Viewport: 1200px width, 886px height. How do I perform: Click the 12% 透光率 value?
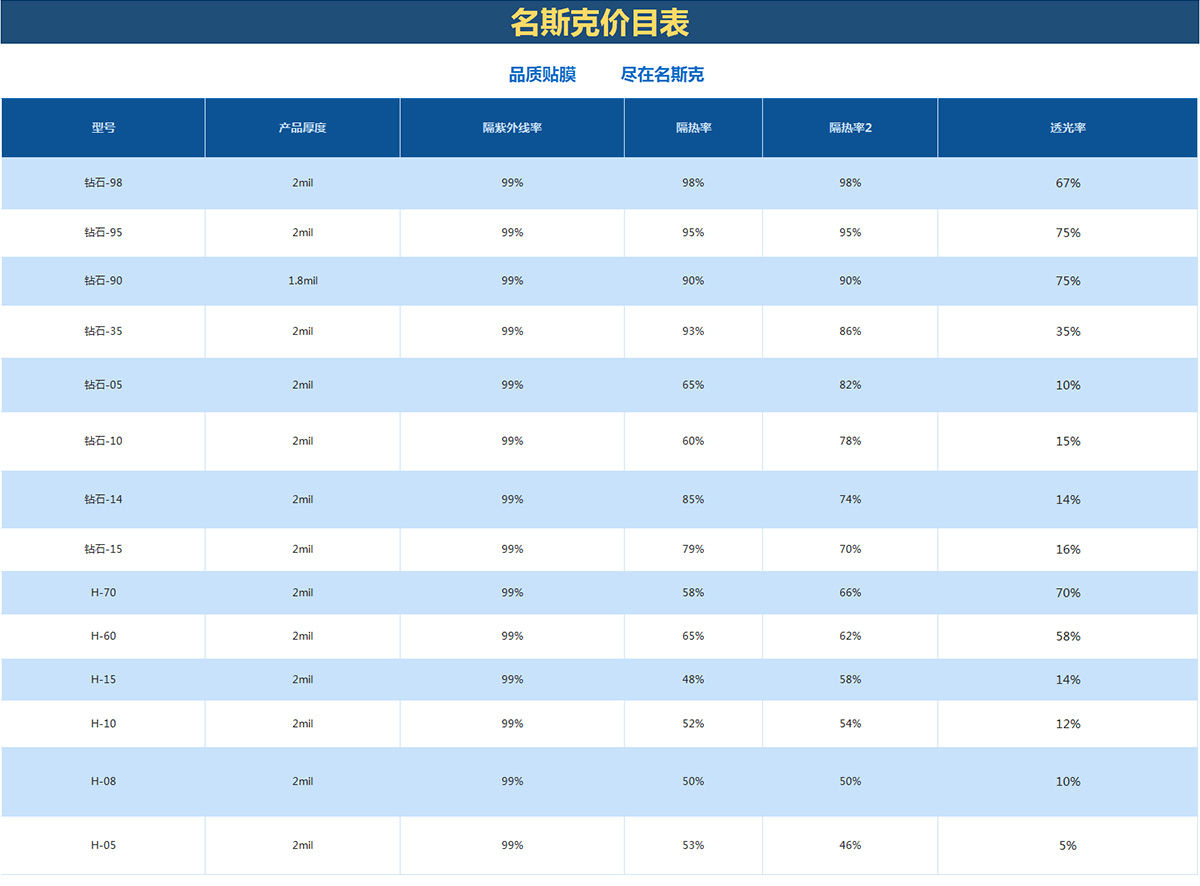[x=1068, y=724]
